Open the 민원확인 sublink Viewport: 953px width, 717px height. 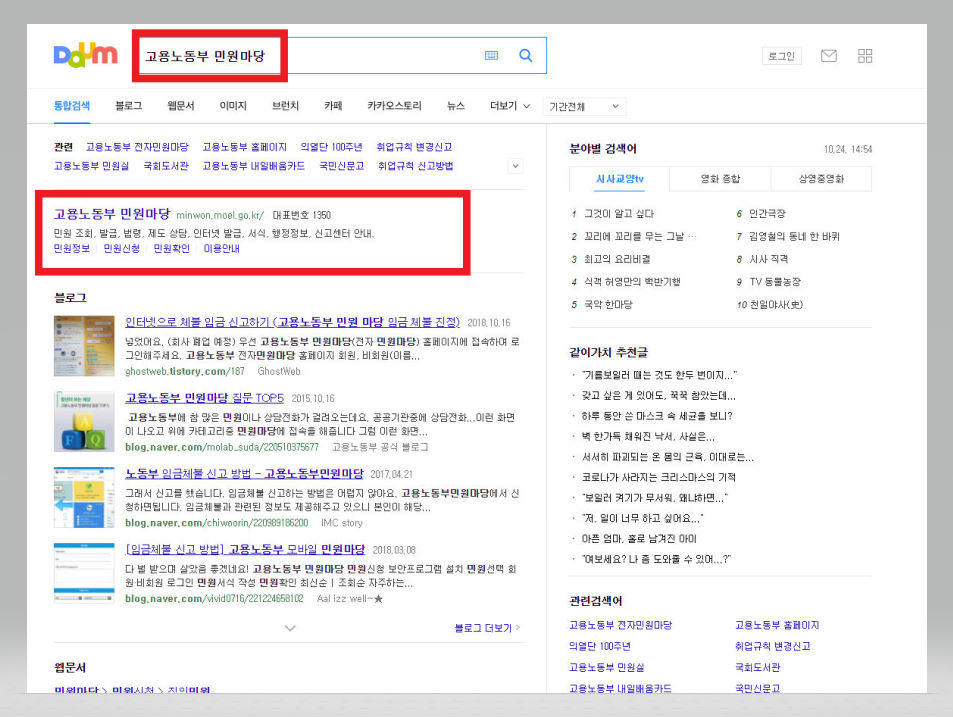[x=171, y=249]
